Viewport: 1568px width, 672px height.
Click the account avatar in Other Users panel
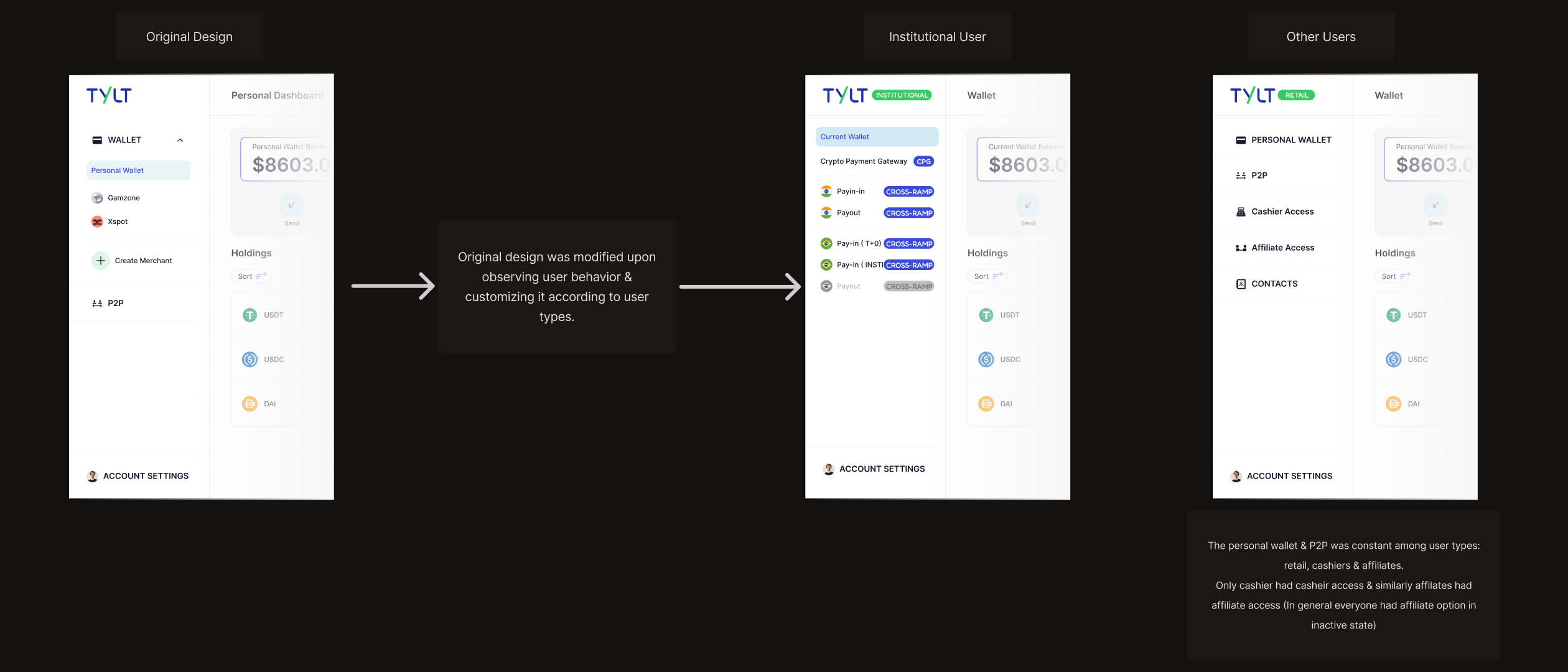coord(1236,476)
